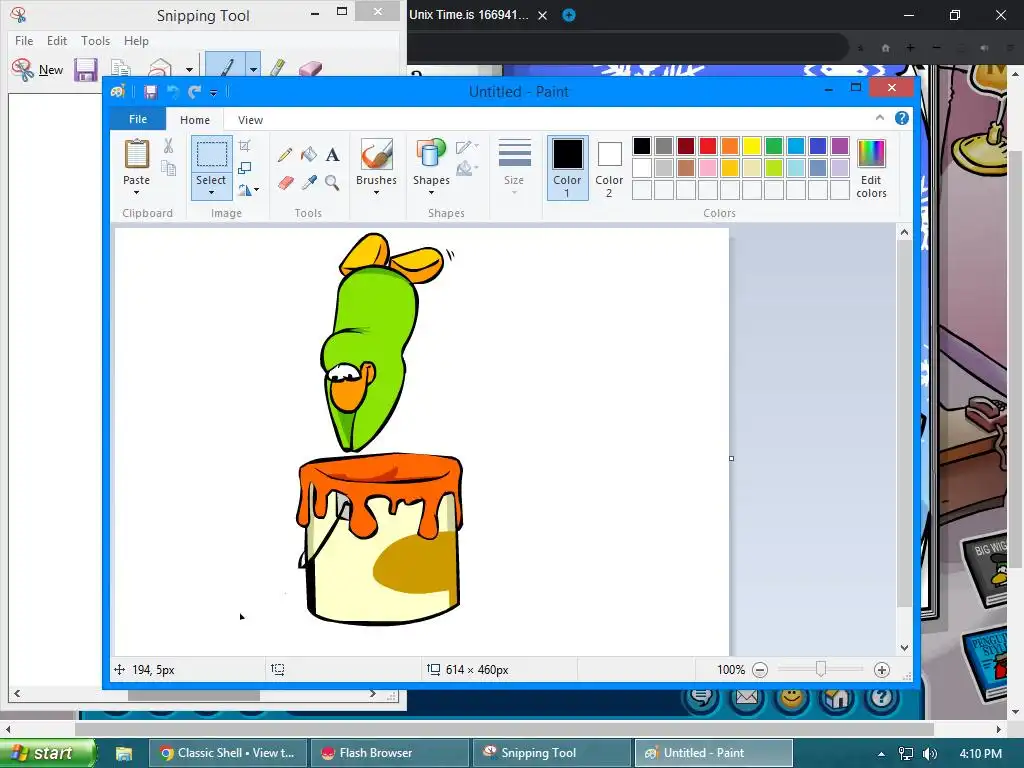Click the Redo arrow in Paint title bar
Screen dimensions: 1024x768
(x=194, y=92)
